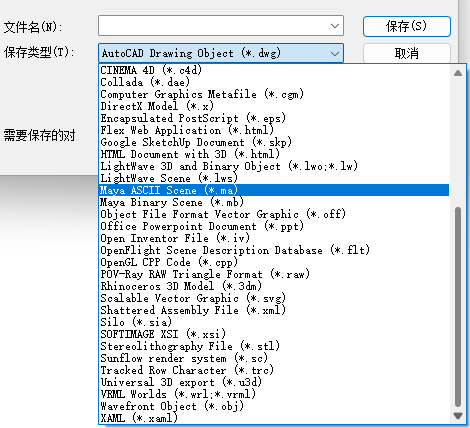Screen dimensions: 470x428
Task: Select Collada (*.dae) format
Action: (274, 82)
